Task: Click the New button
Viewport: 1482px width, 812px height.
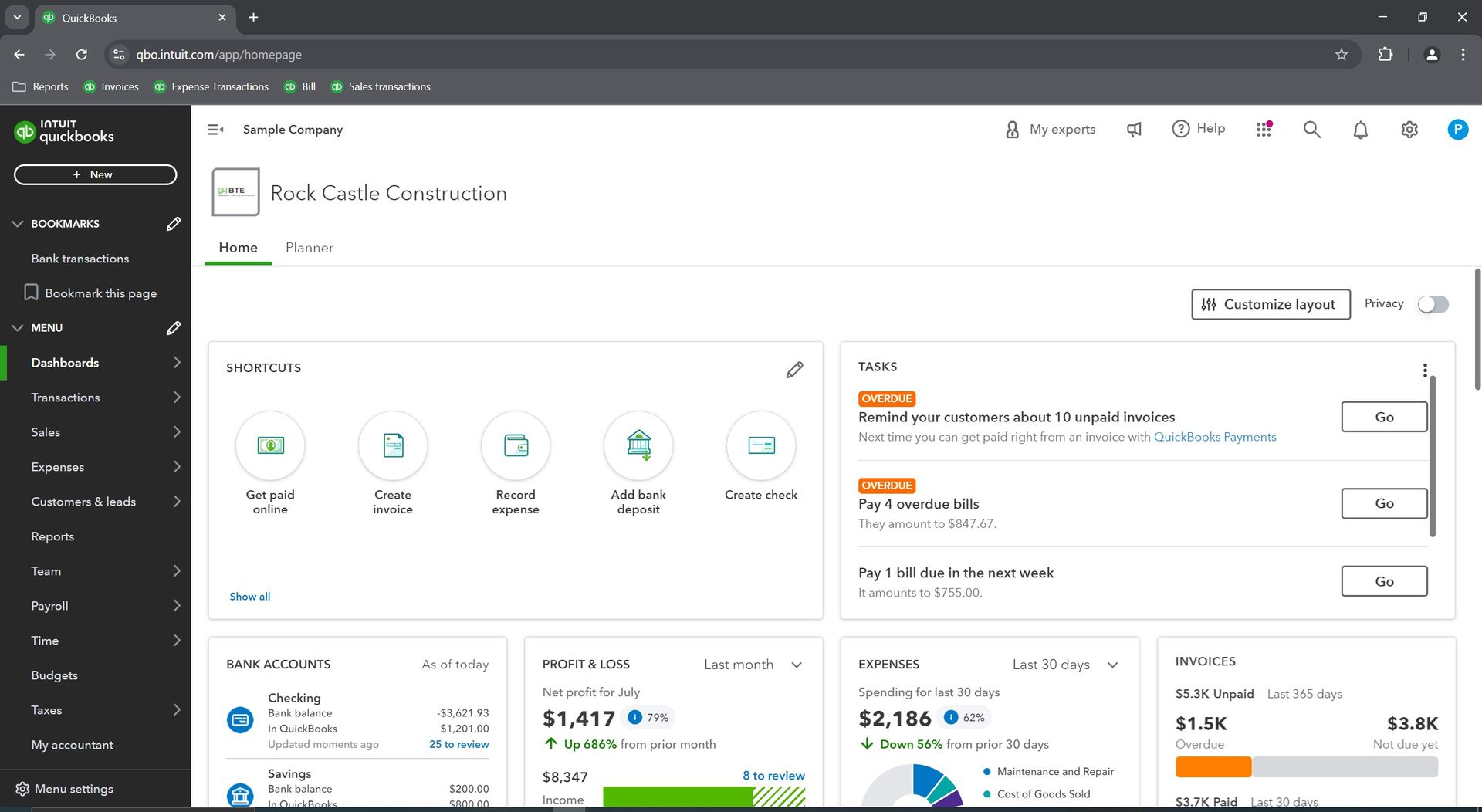Action: point(95,174)
